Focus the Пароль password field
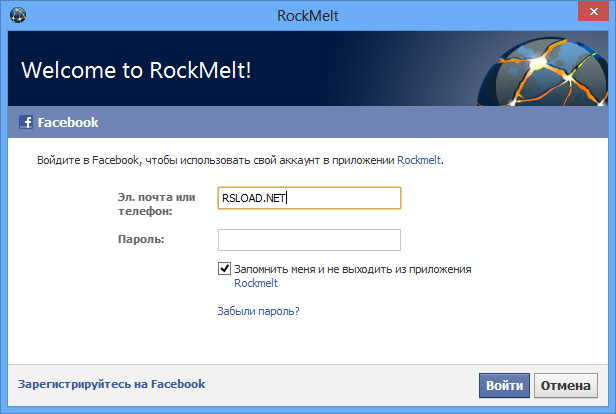This screenshot has height=414, width=616. (309, 240)
